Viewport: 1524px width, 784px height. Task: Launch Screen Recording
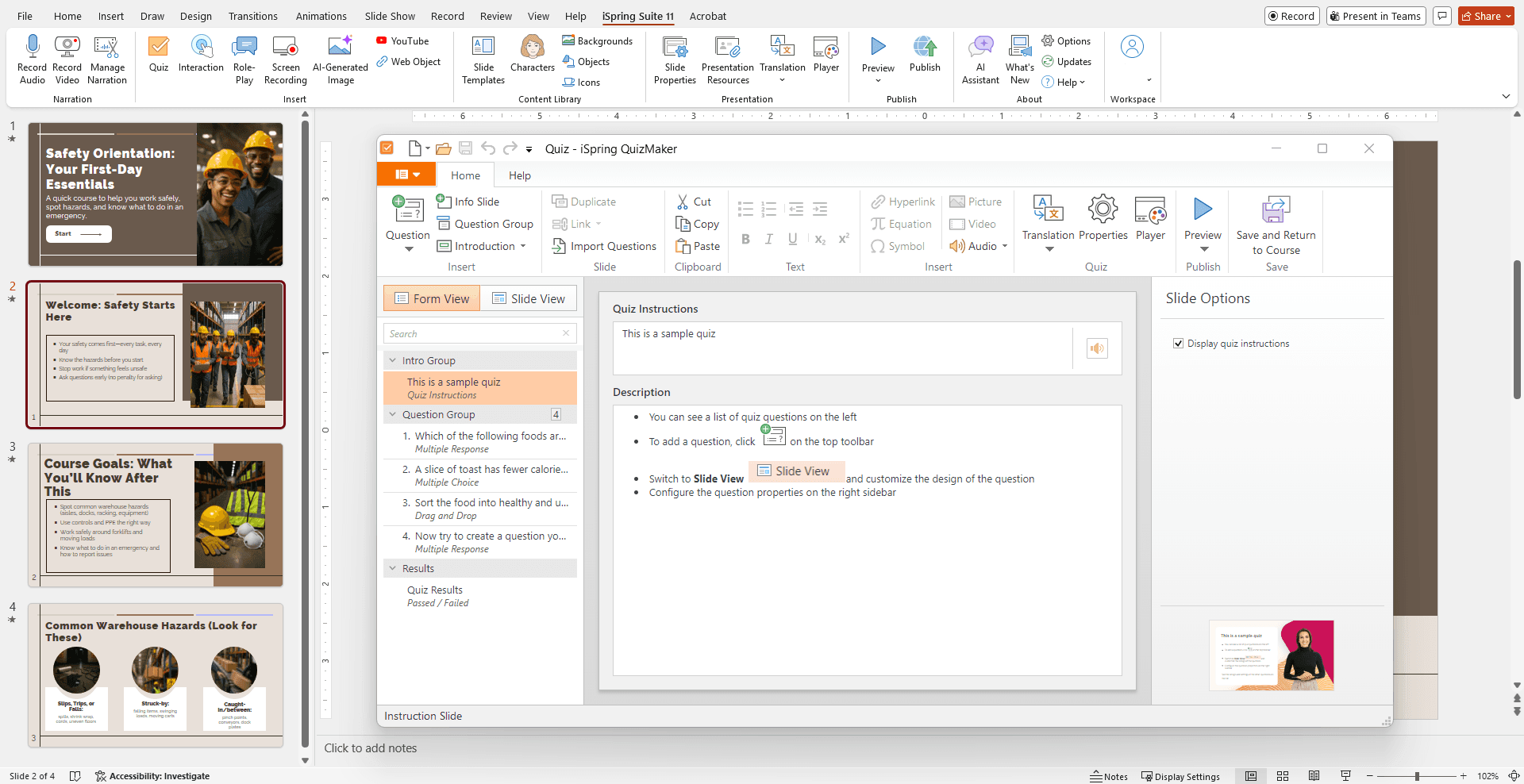tap(285, 60)
